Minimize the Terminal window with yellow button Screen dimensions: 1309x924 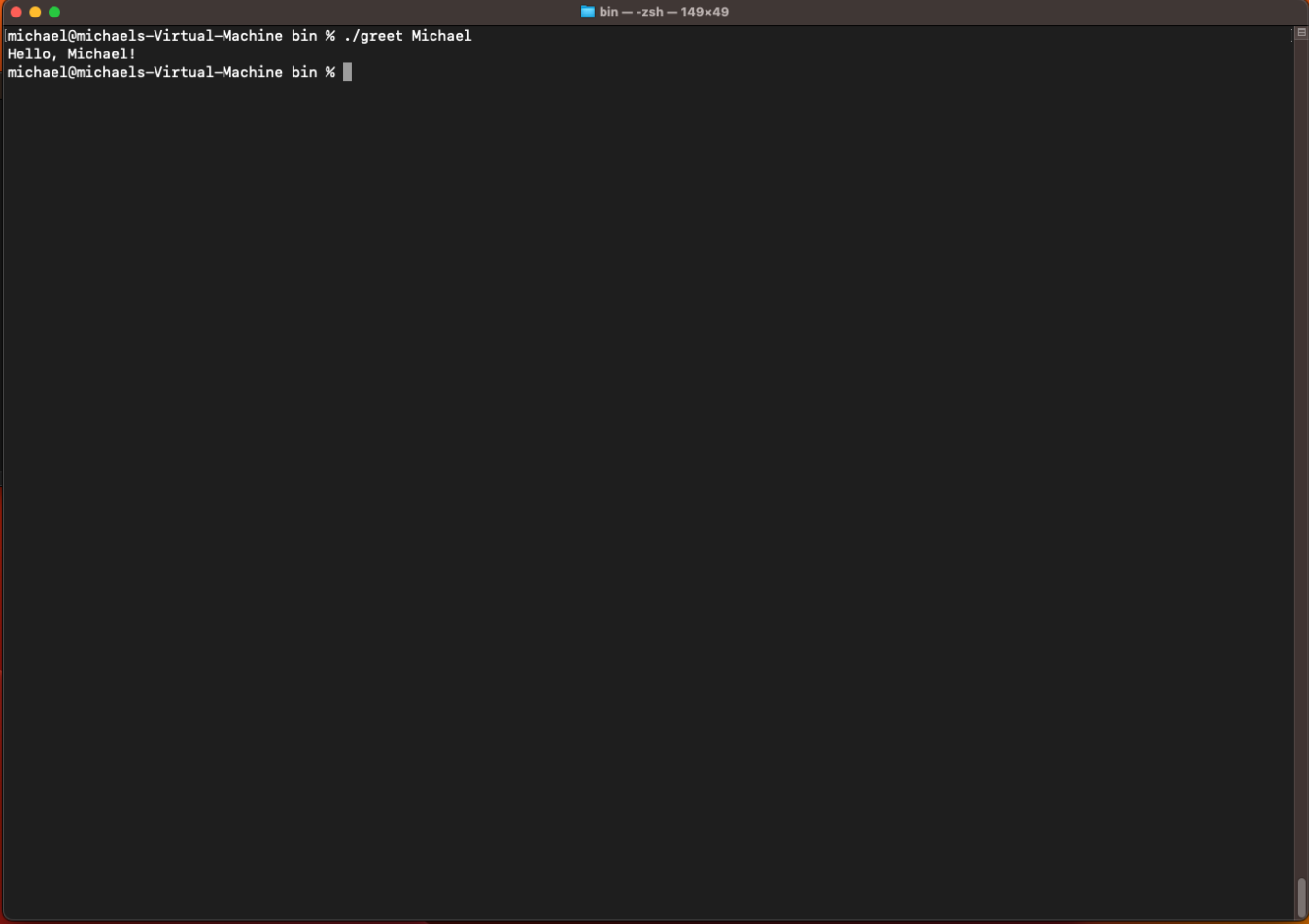(35, 12)
